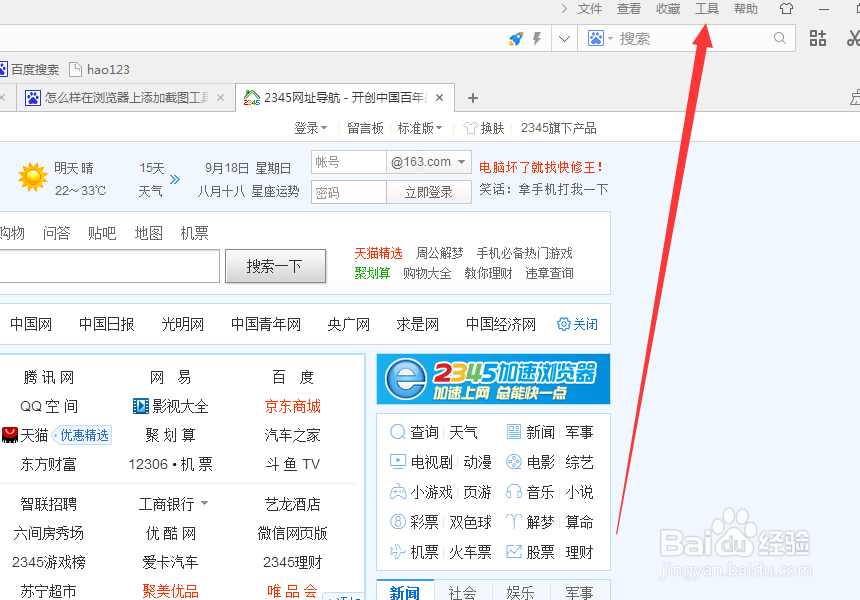Click the sunny weather icon
860x600 pixels.
click(32, 177)
